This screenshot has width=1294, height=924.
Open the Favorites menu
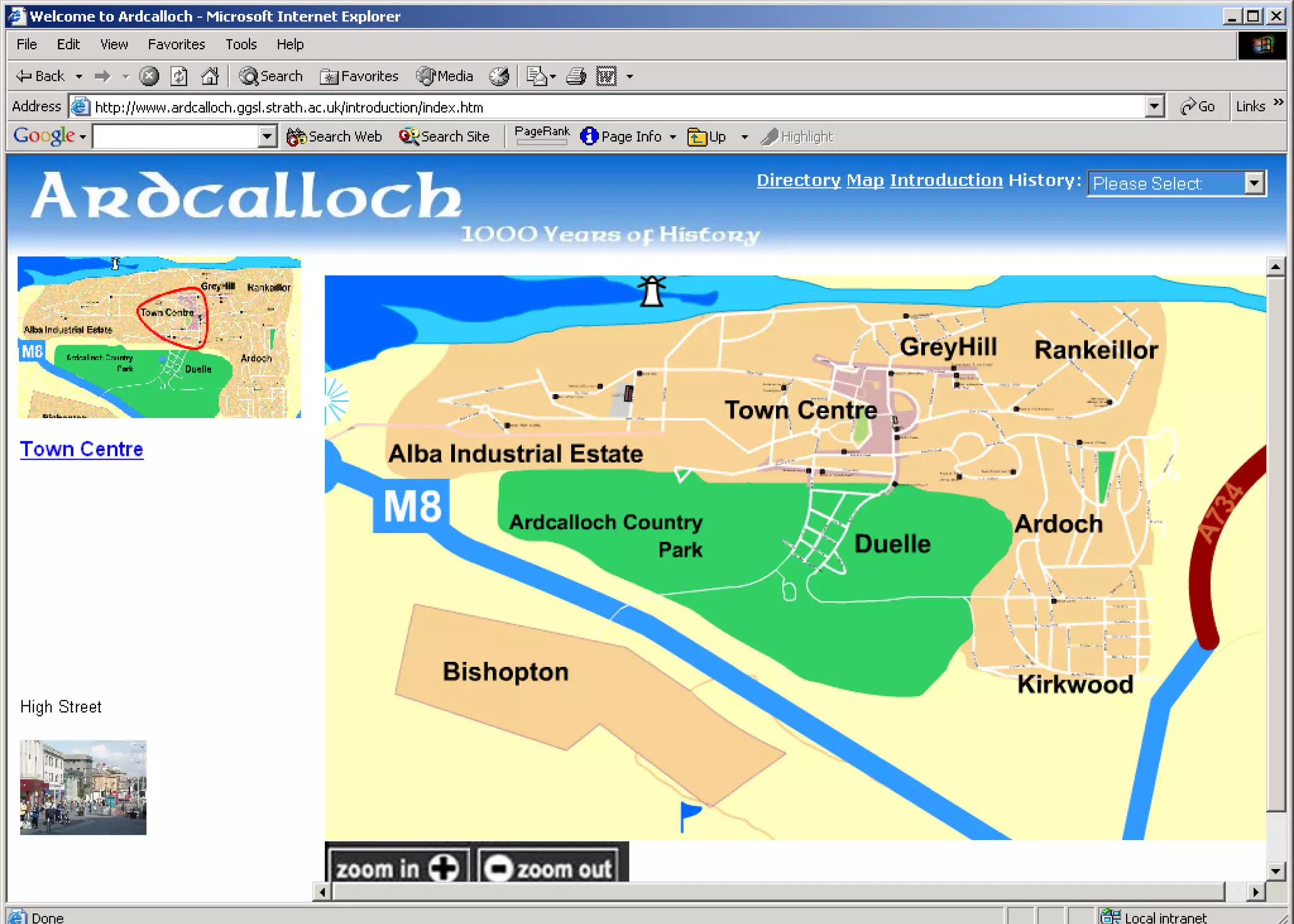coord(176,44)
